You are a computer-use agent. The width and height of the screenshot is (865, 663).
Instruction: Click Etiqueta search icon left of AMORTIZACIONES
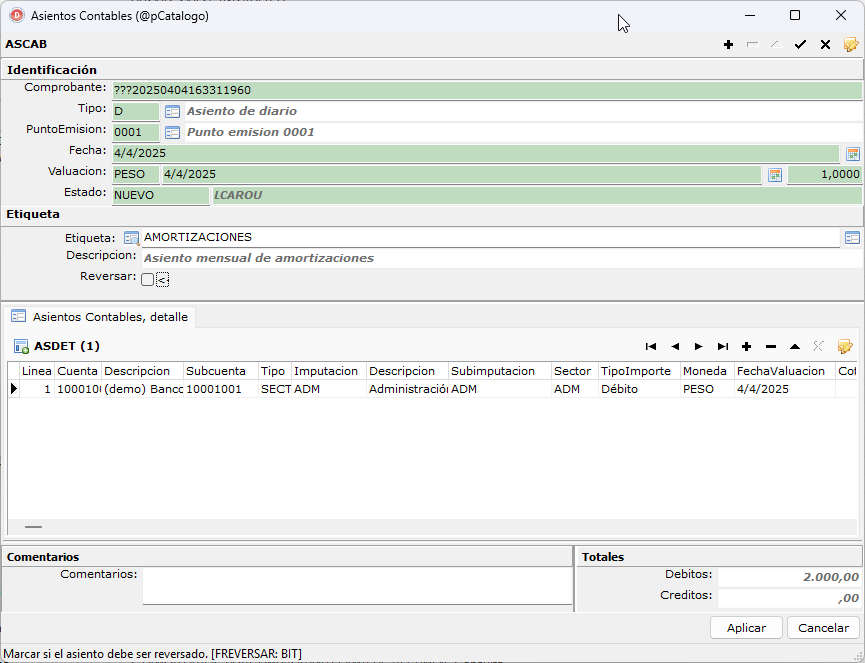tap(131, 238)
